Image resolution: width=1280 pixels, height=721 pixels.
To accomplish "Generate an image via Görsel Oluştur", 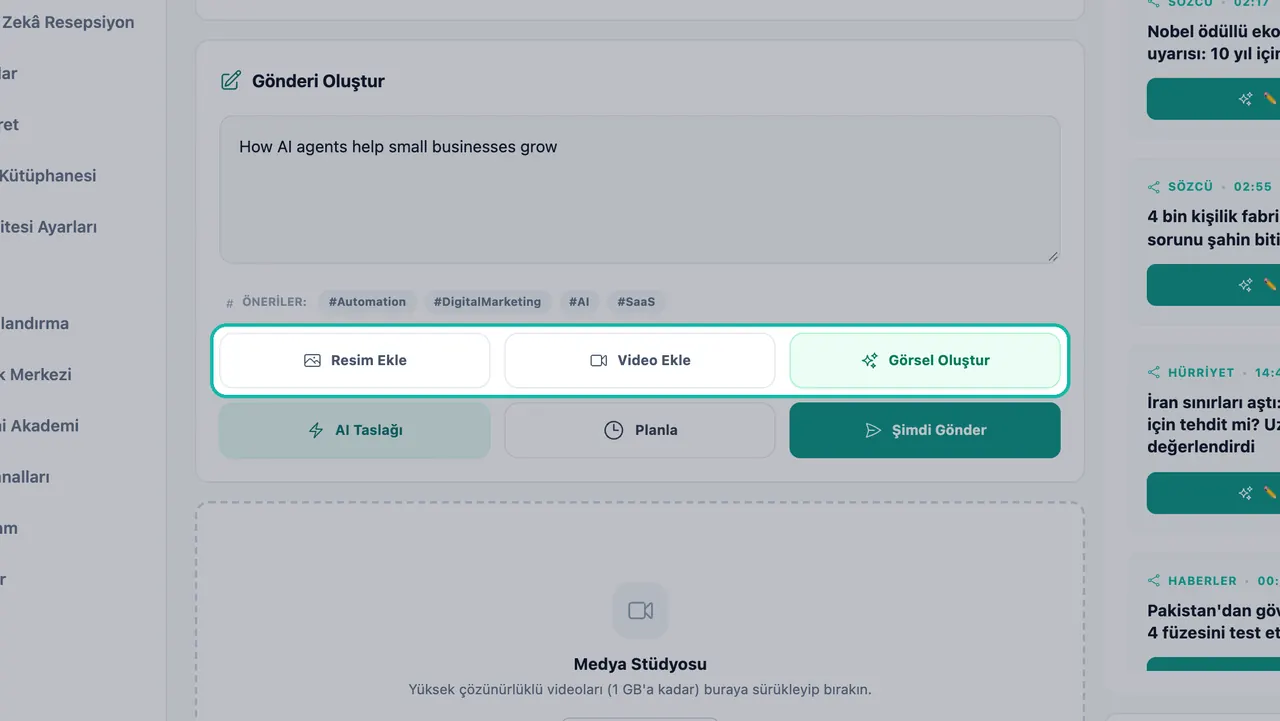I will [x=925, y=360].
